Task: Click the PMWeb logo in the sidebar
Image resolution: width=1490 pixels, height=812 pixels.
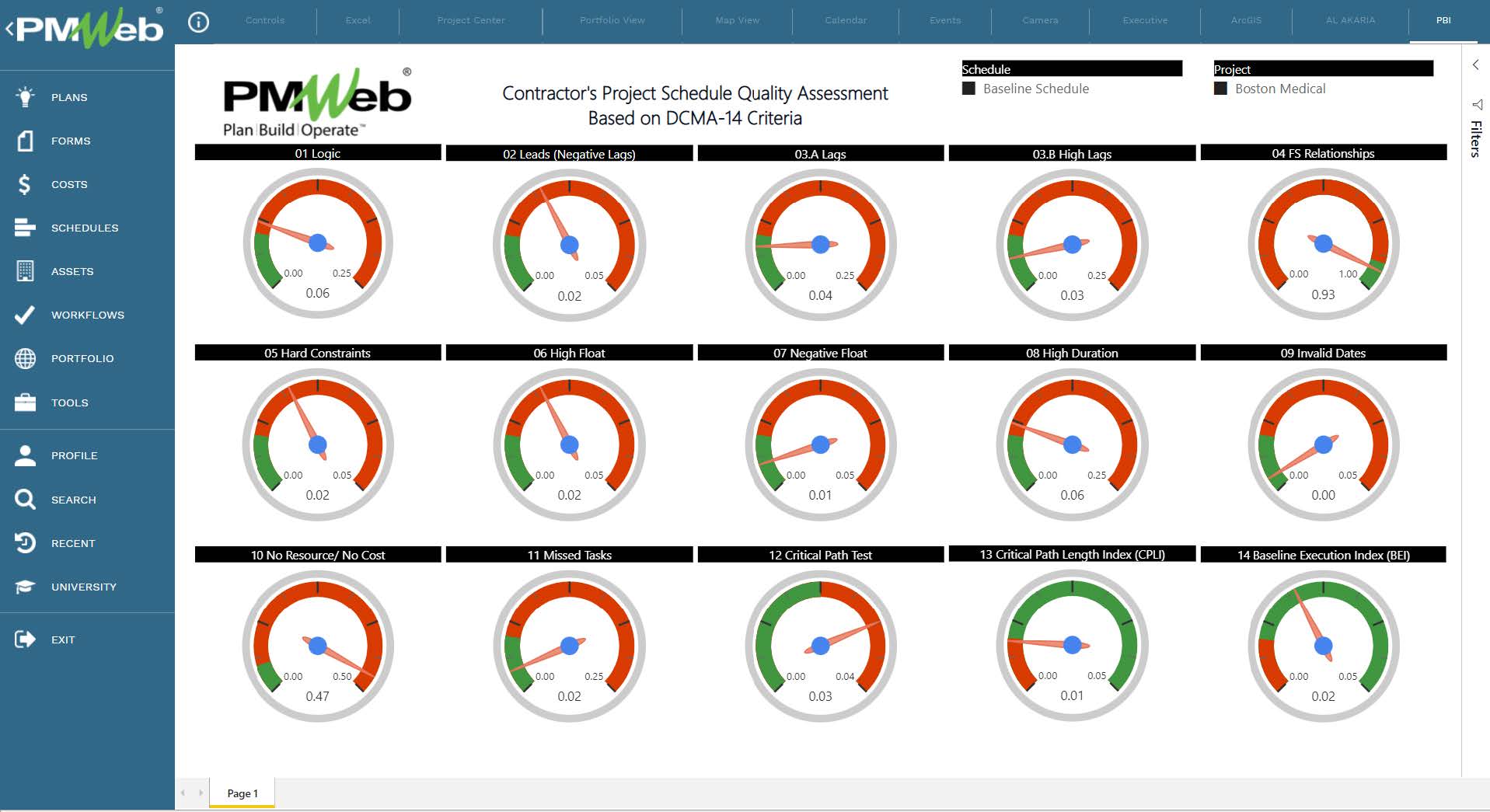Action: click(x=89, y=29)
